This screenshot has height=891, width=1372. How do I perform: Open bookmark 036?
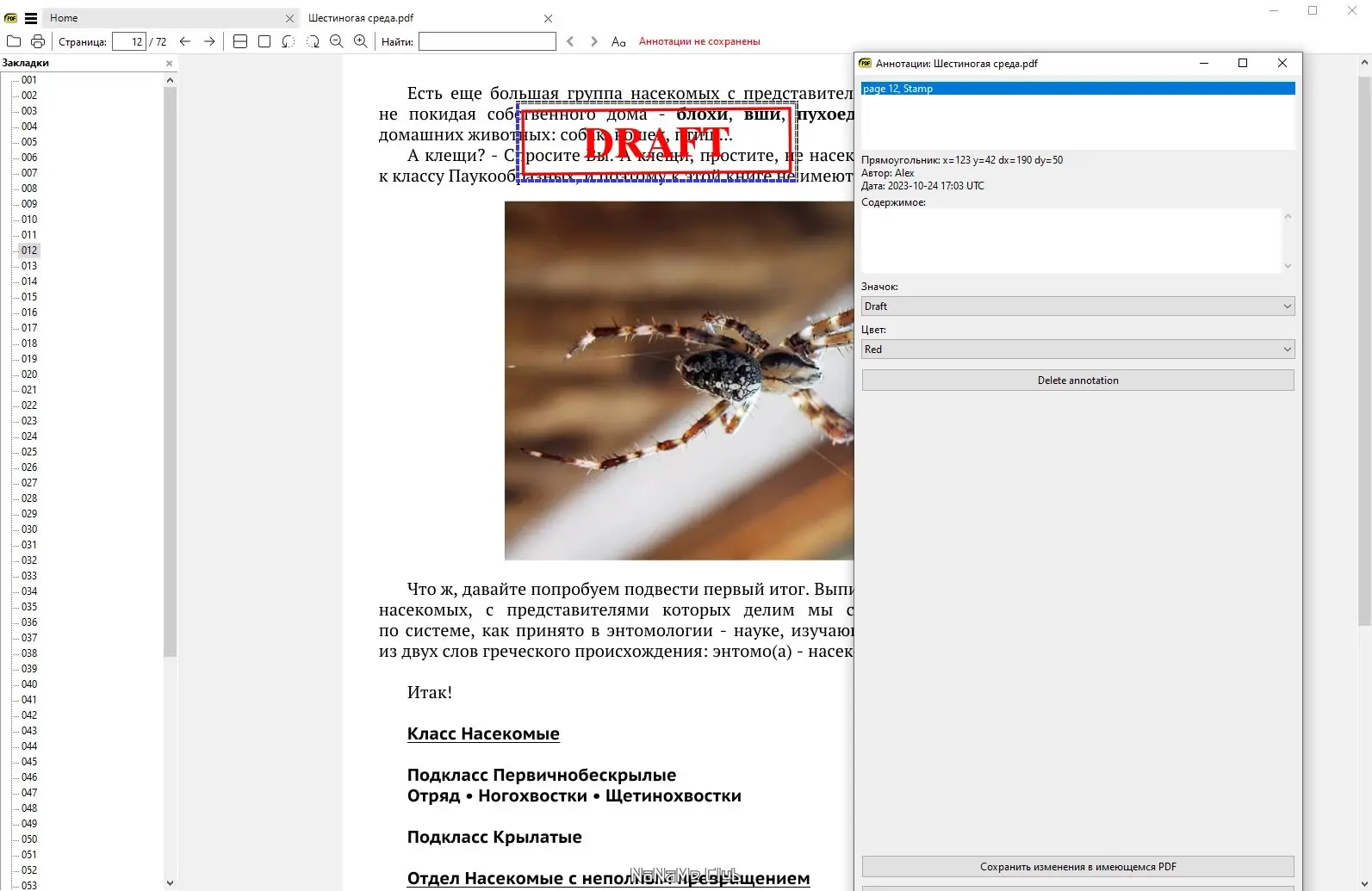[x=29, y=622]
